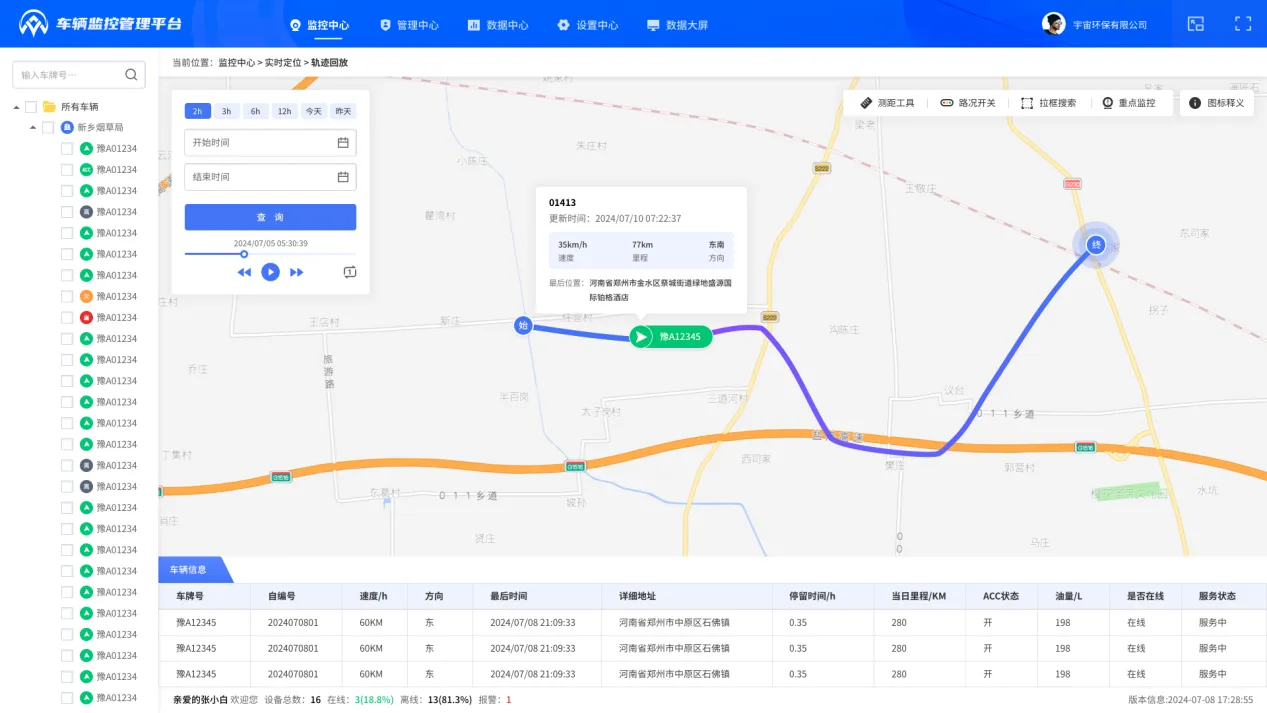Open the 监控中心 nav tab
The image size is (1267, 713).
point(319,25)
